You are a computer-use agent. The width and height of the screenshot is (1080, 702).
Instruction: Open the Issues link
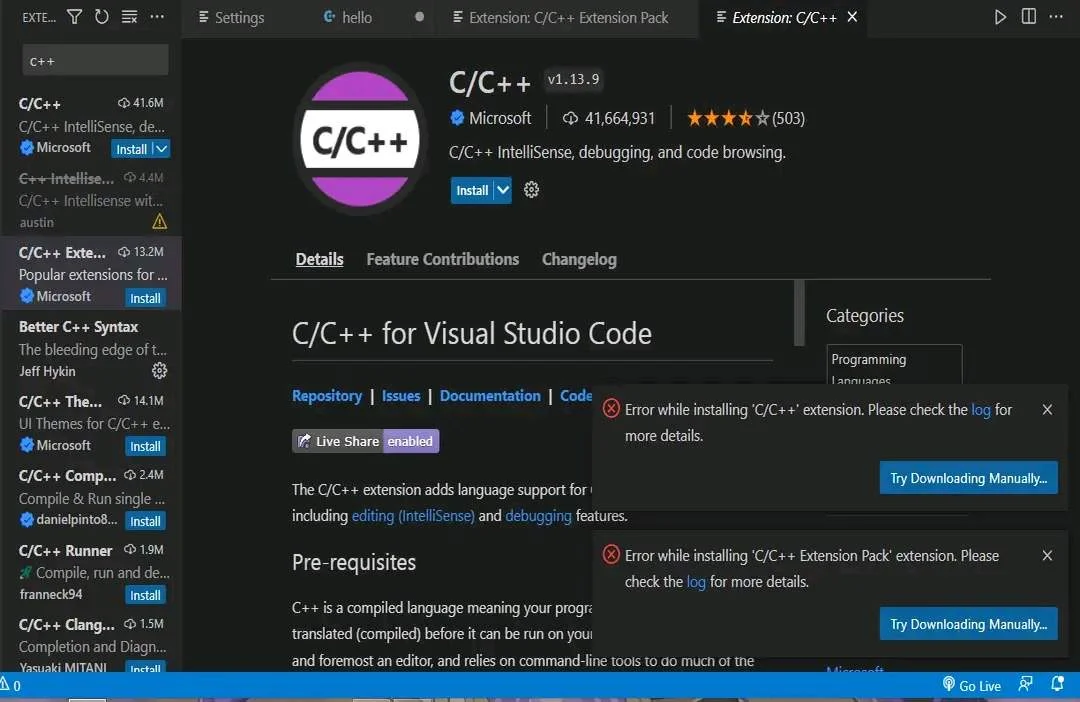click(401, 395)
